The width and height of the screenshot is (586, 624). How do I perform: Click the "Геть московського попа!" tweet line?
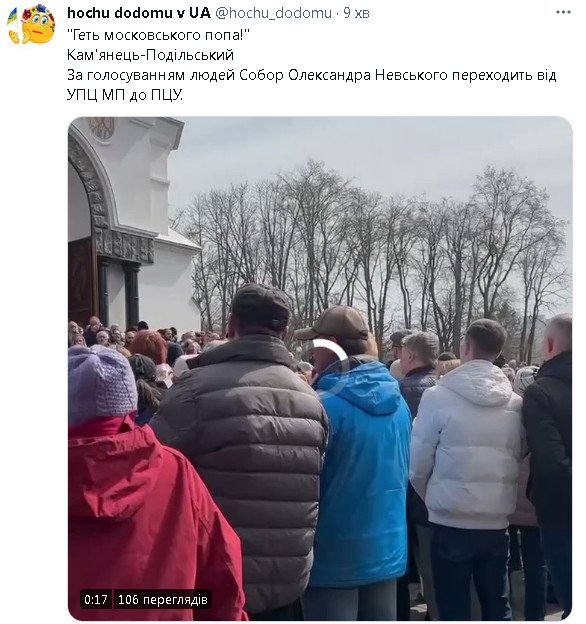pyautogui.click(x=158, y=35)
